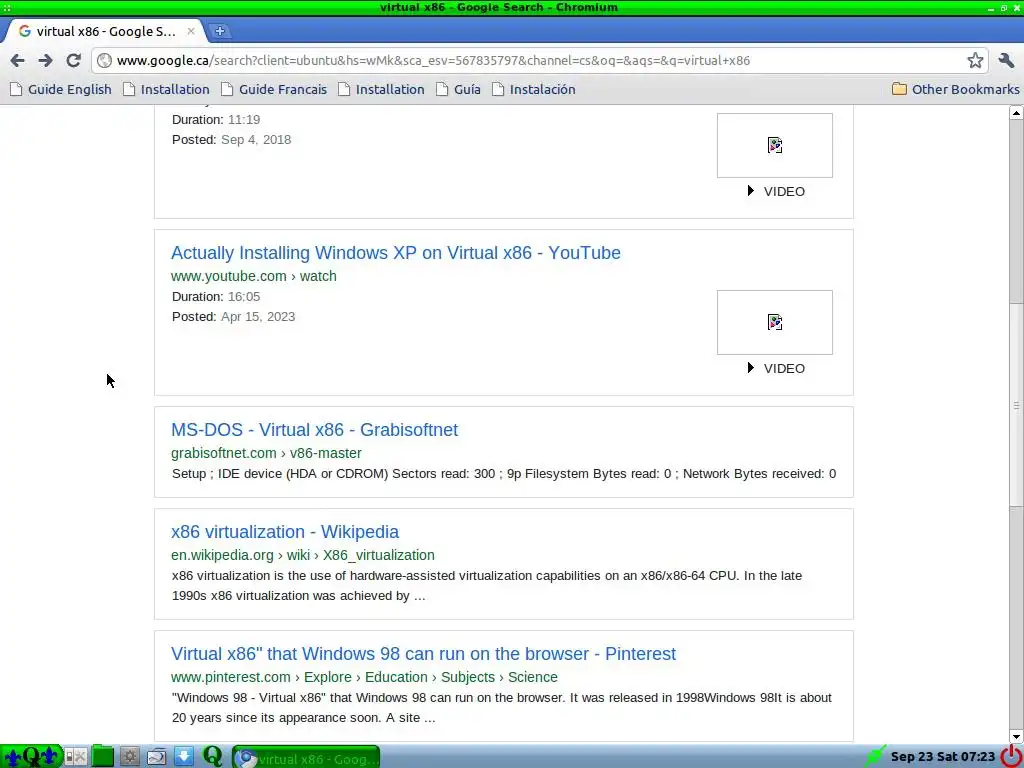Bookmark this page with the star icon
Screen dimensions: 1024x768
[x=975, y=61]
